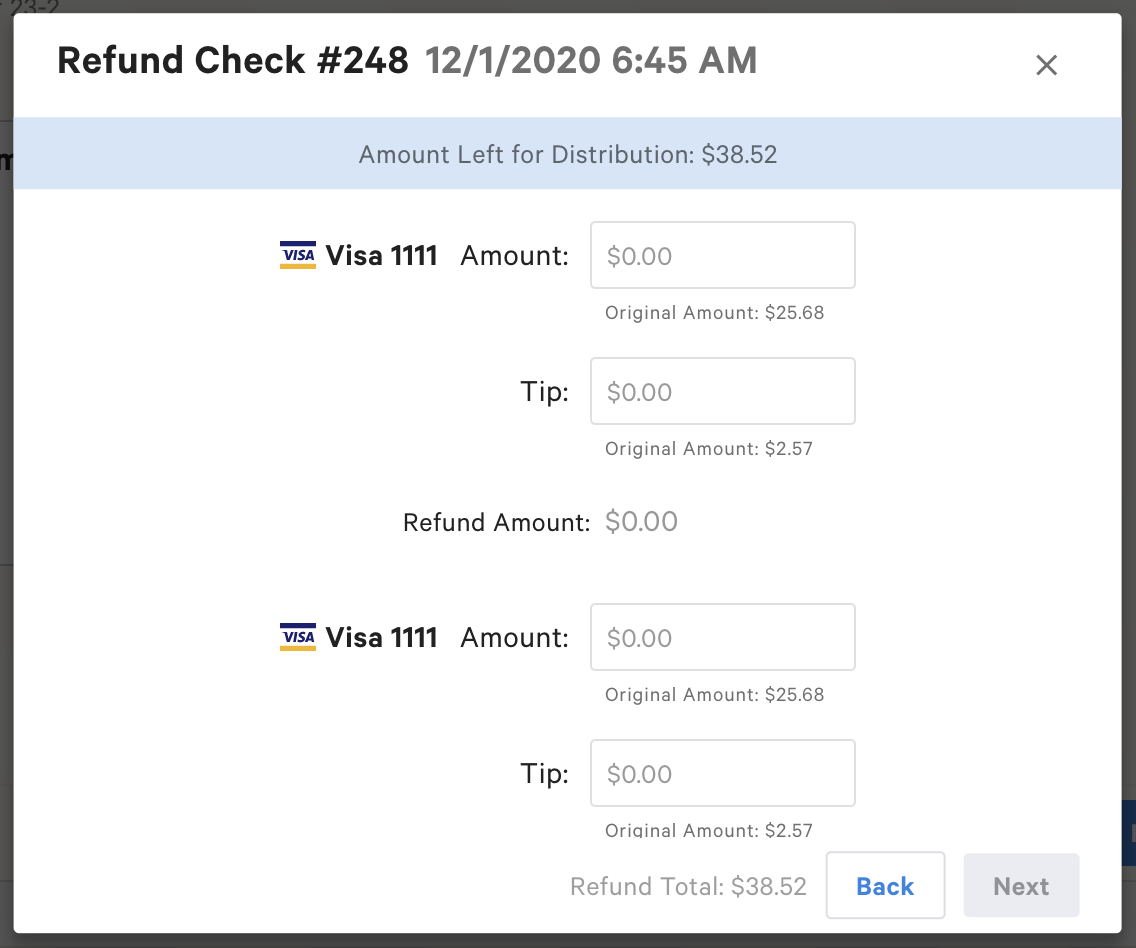This screenshot has height=948, width=1136.
Task: Click the first Visa card brand icon
Action: point(297,255)
